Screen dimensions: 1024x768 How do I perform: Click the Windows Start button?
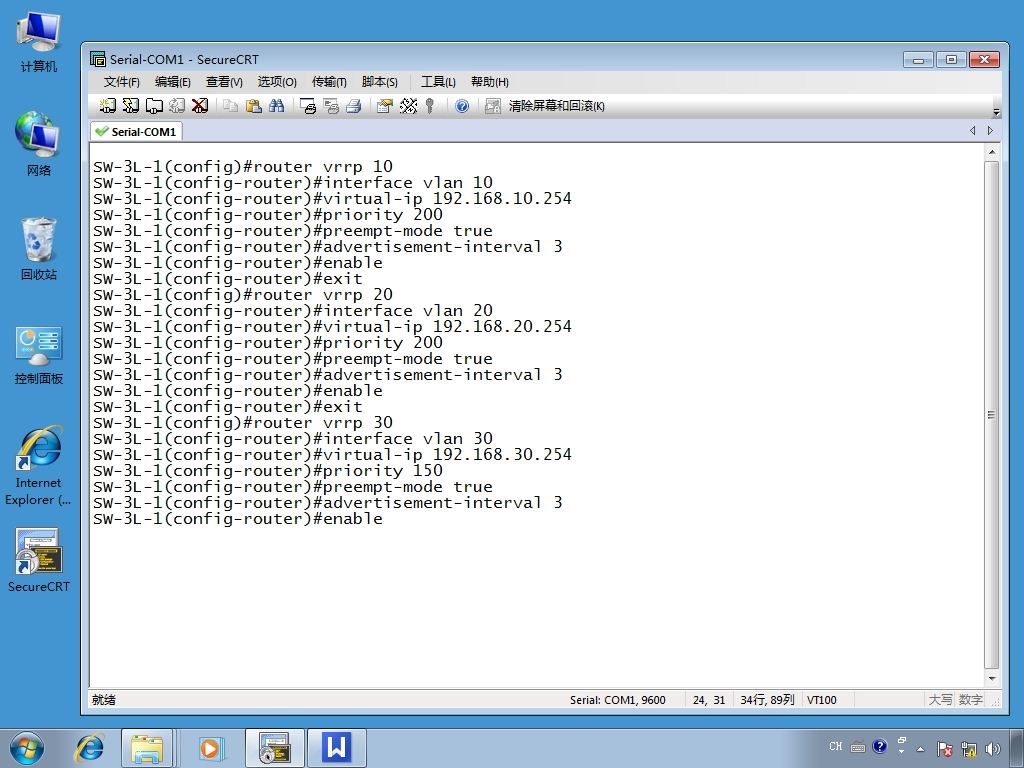[27, 748]
